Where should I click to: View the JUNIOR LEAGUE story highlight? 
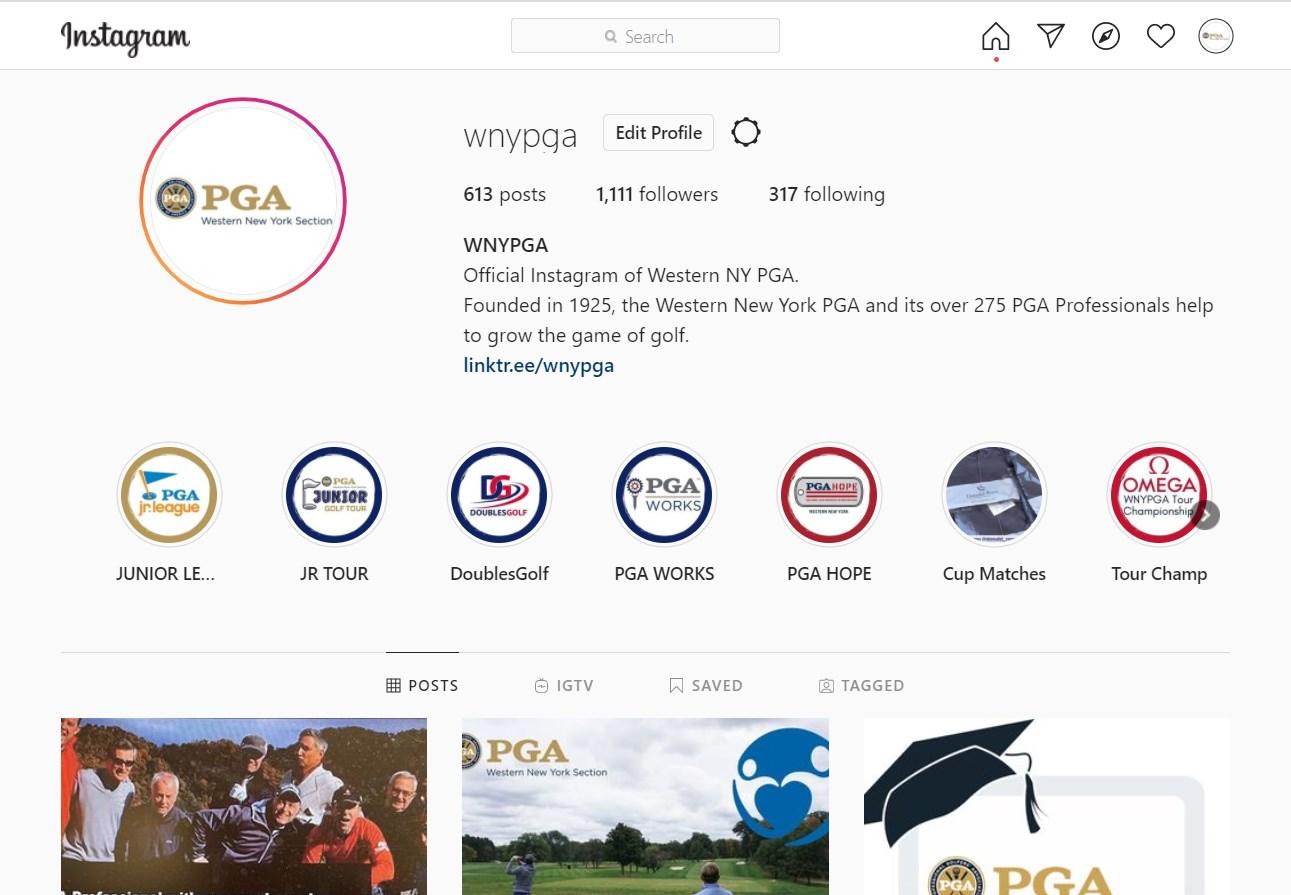(169, 494)
